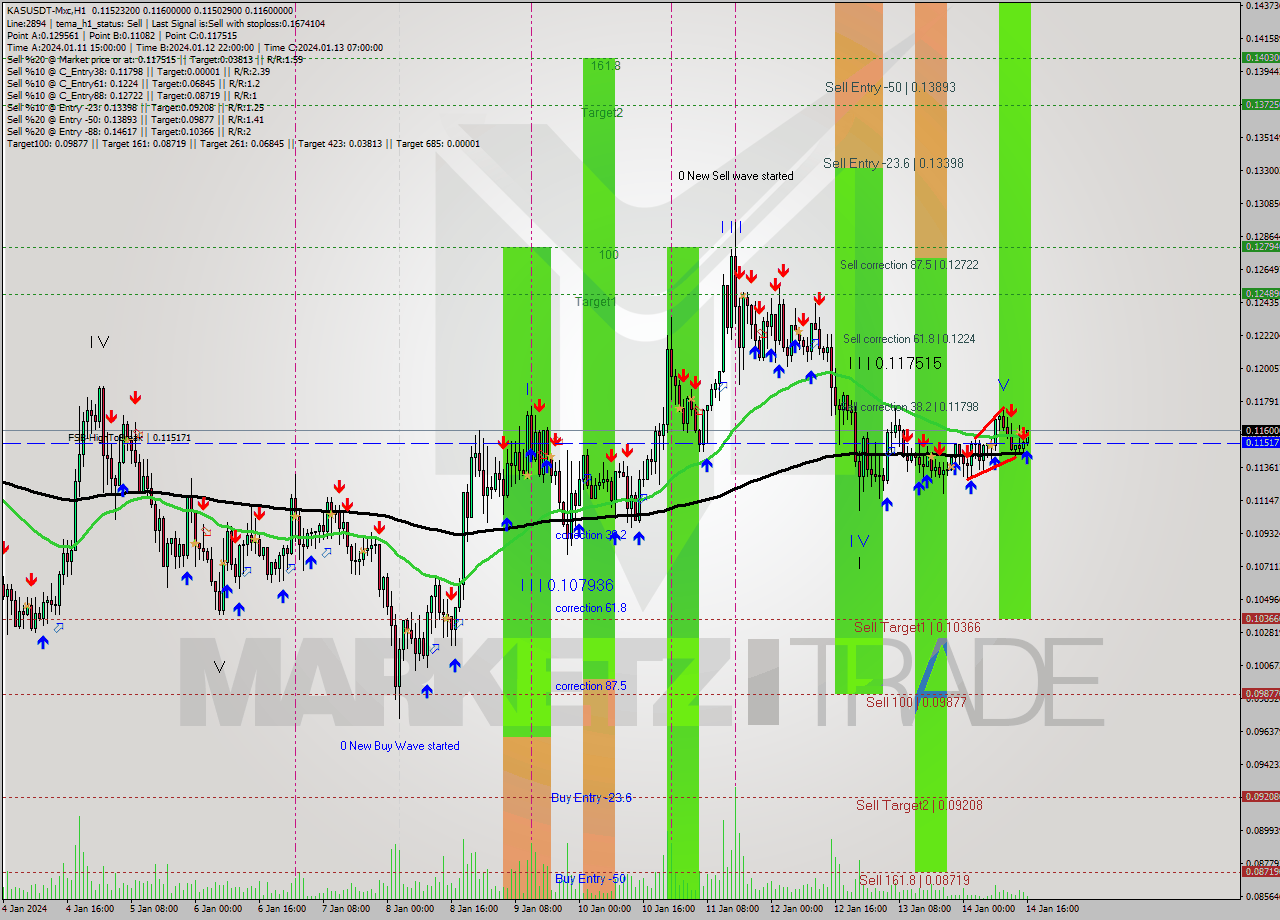Click the 0.11600 current price tag
This screenshot has width=1280, height=920.
1260,430
